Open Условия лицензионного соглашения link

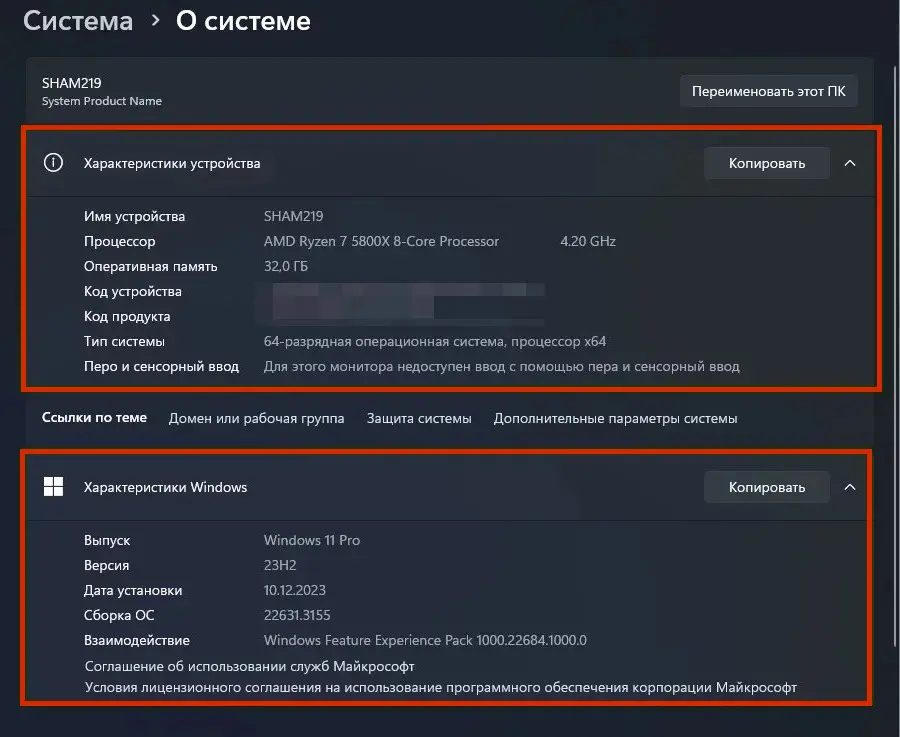[440, 687]
